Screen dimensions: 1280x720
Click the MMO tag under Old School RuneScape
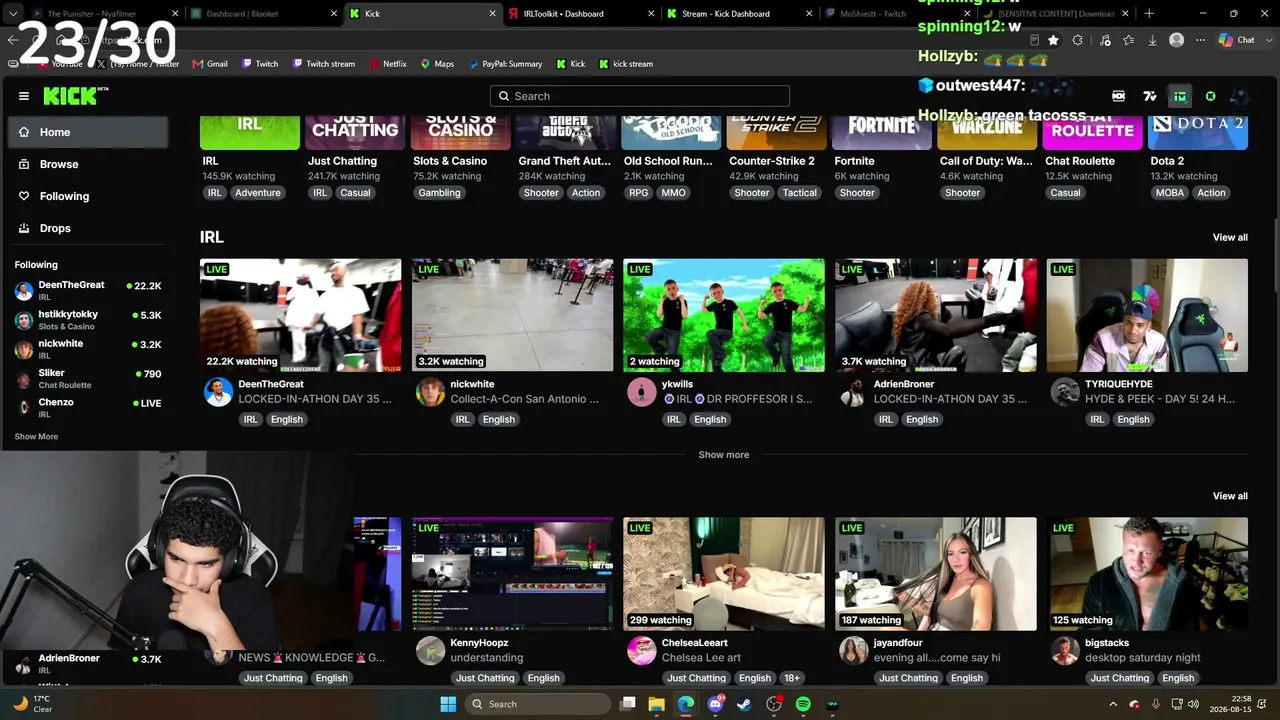coord(674,193)
